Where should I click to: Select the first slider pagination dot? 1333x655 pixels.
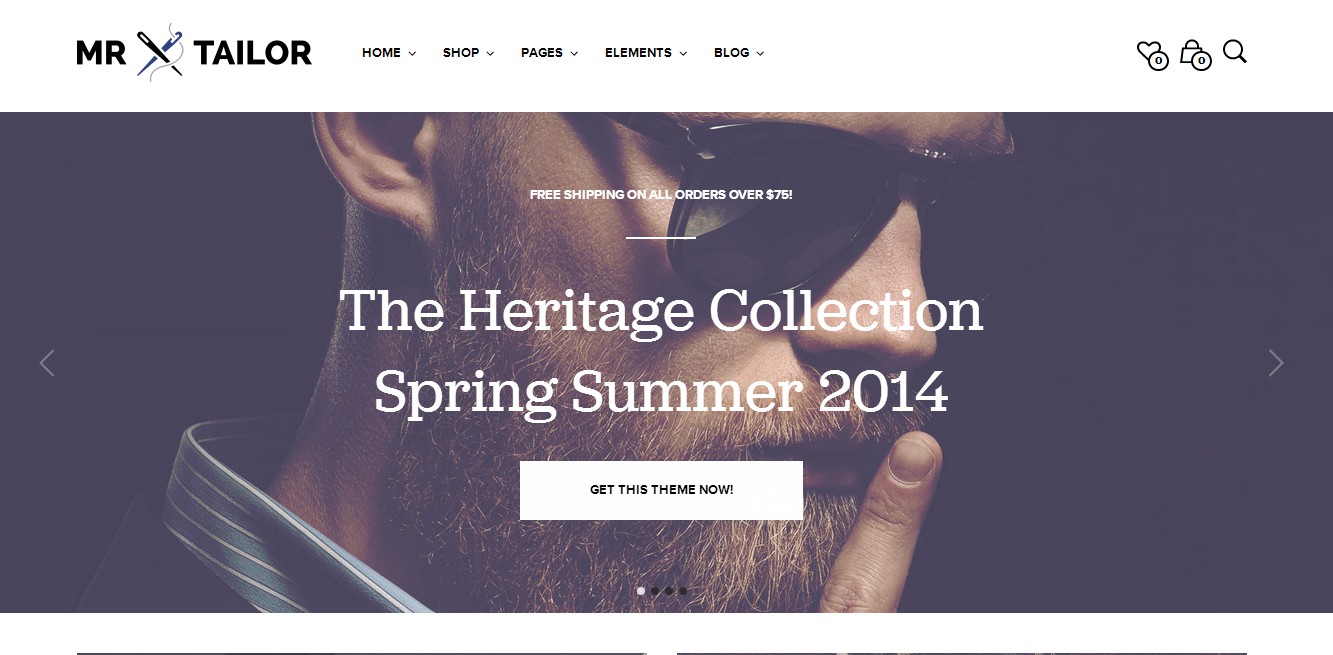641,591
